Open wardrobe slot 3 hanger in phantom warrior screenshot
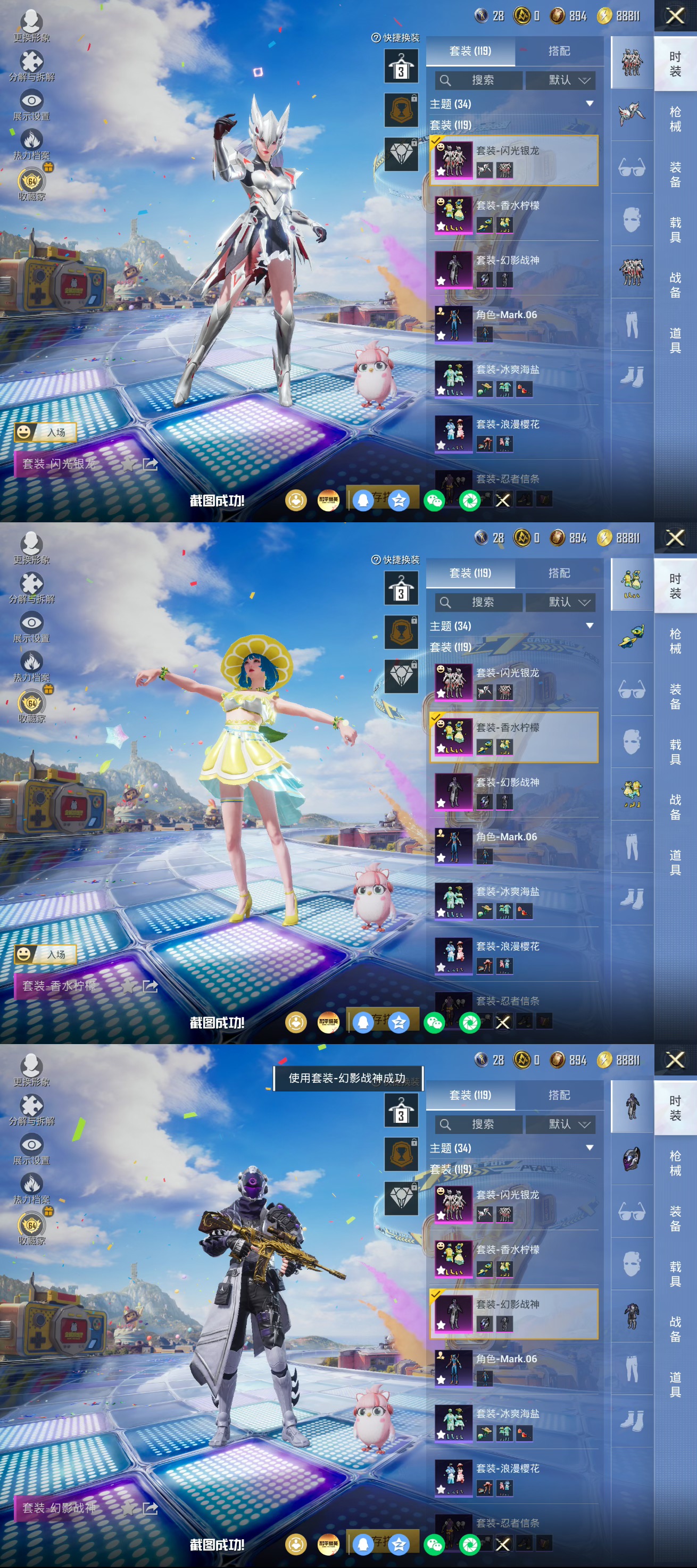 (401, 1110)
